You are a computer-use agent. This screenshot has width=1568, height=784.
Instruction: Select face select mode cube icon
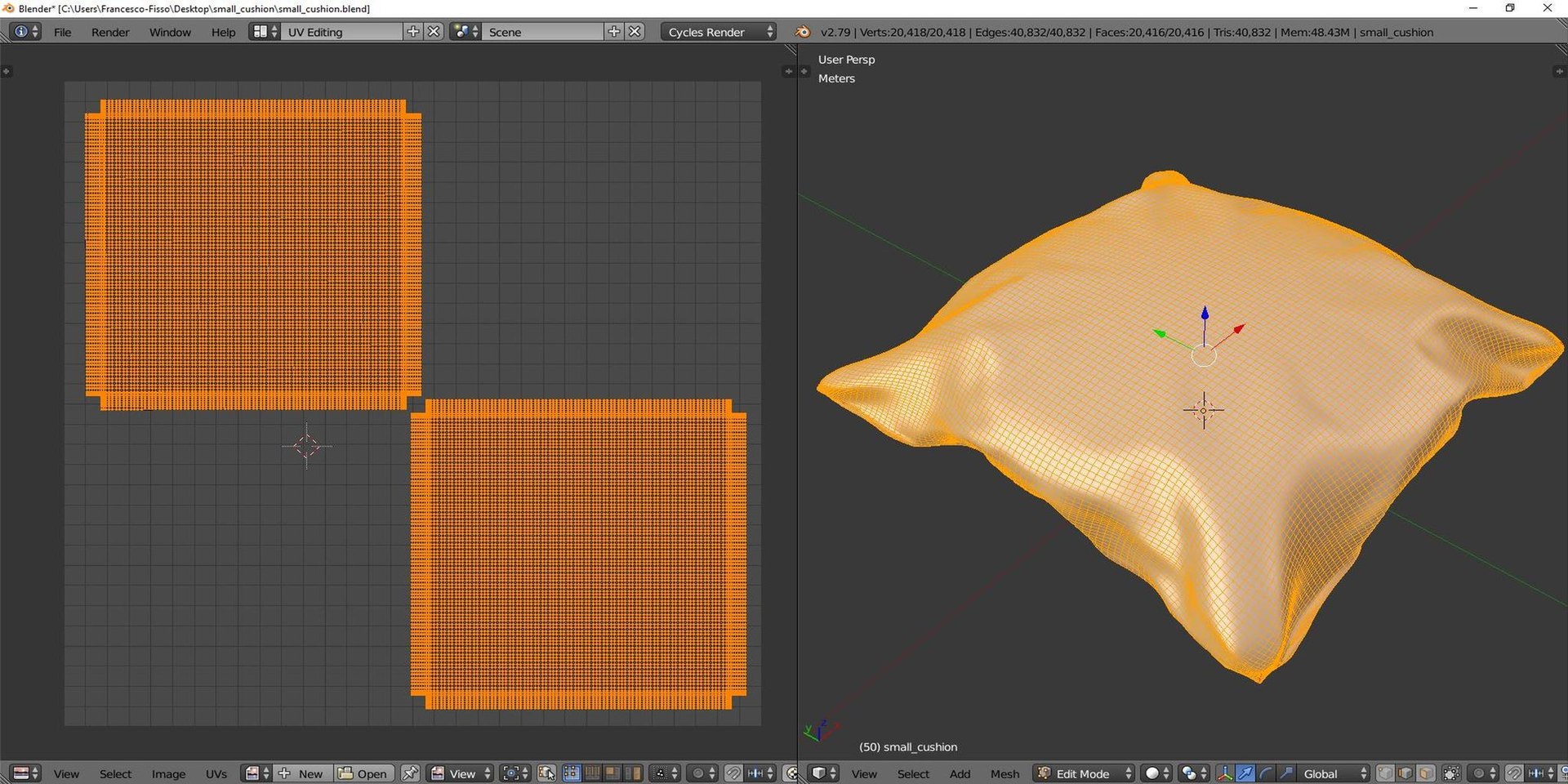coord(1426,773)
